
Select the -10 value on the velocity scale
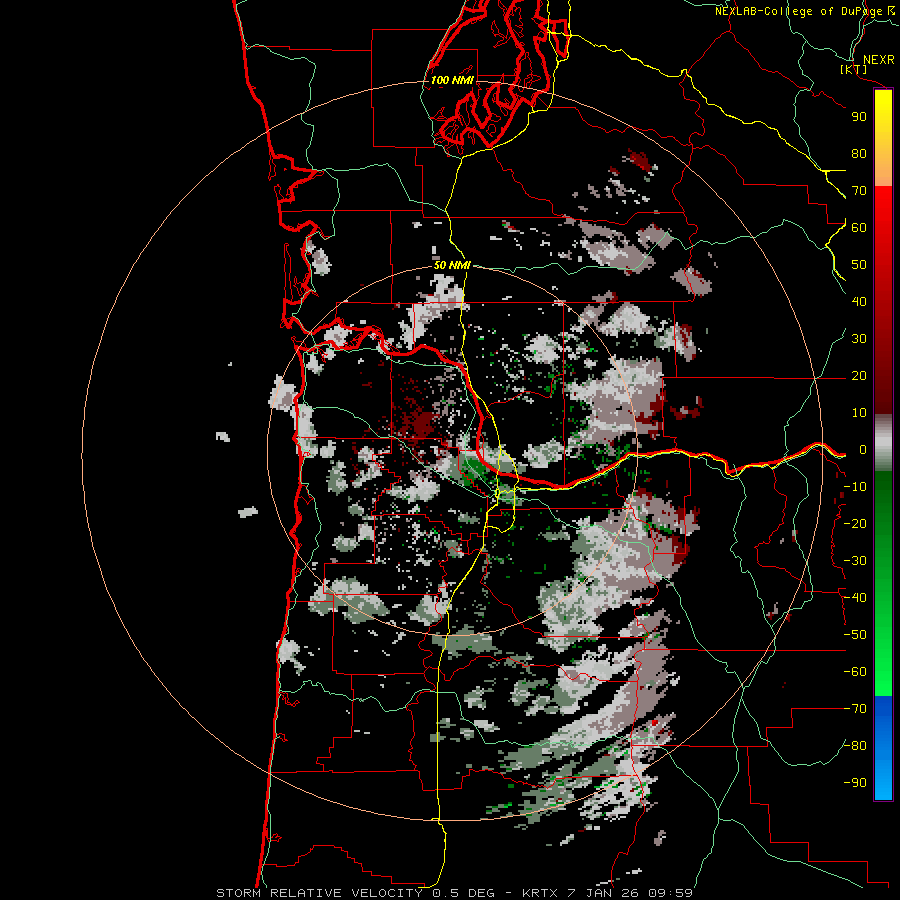[855, 487]
